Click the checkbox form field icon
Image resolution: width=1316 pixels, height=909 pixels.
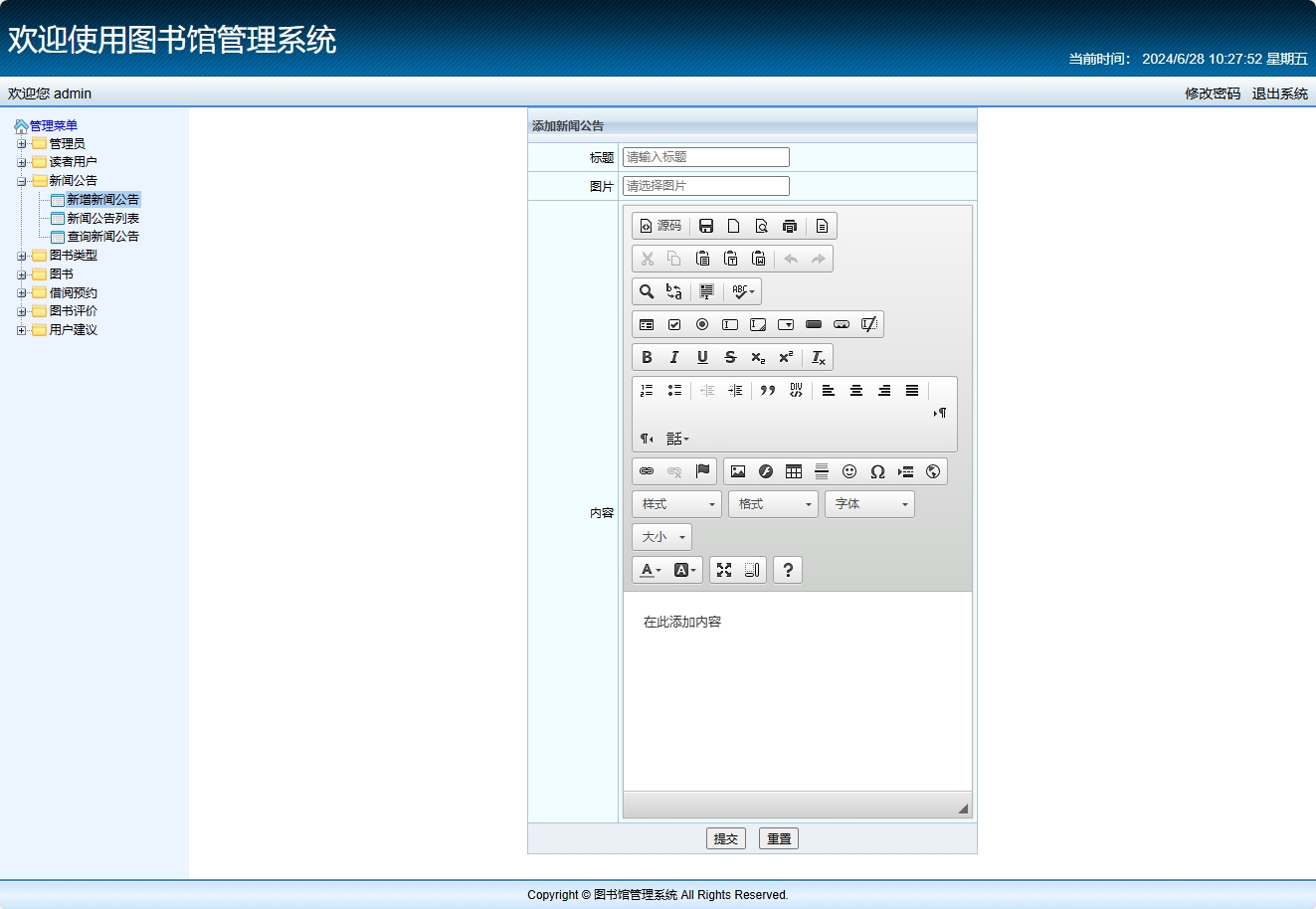(675, 324)
